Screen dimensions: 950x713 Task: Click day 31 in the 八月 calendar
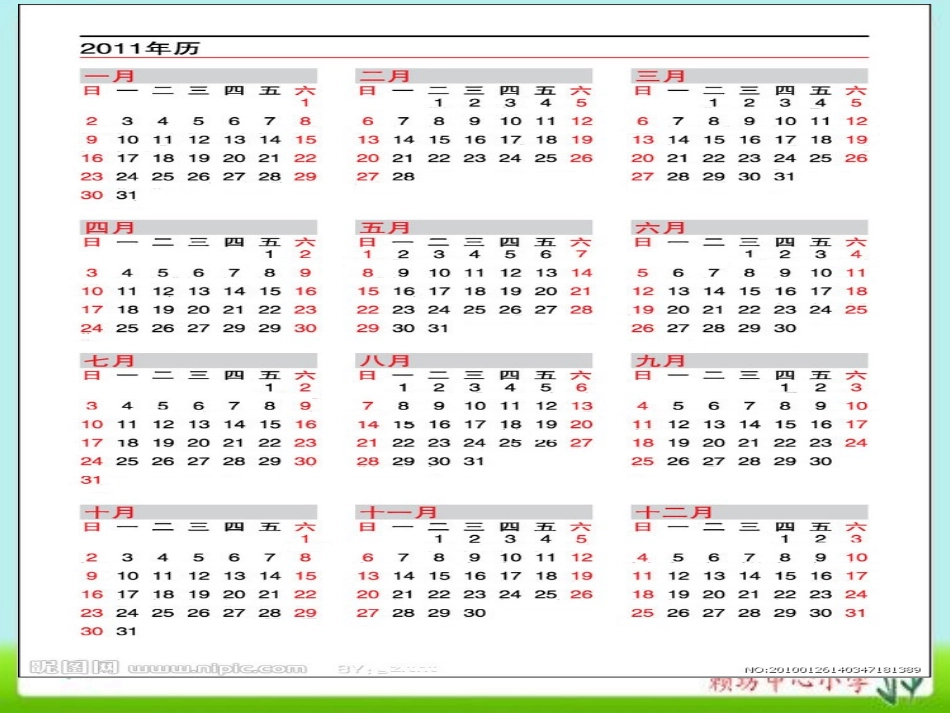474,462
